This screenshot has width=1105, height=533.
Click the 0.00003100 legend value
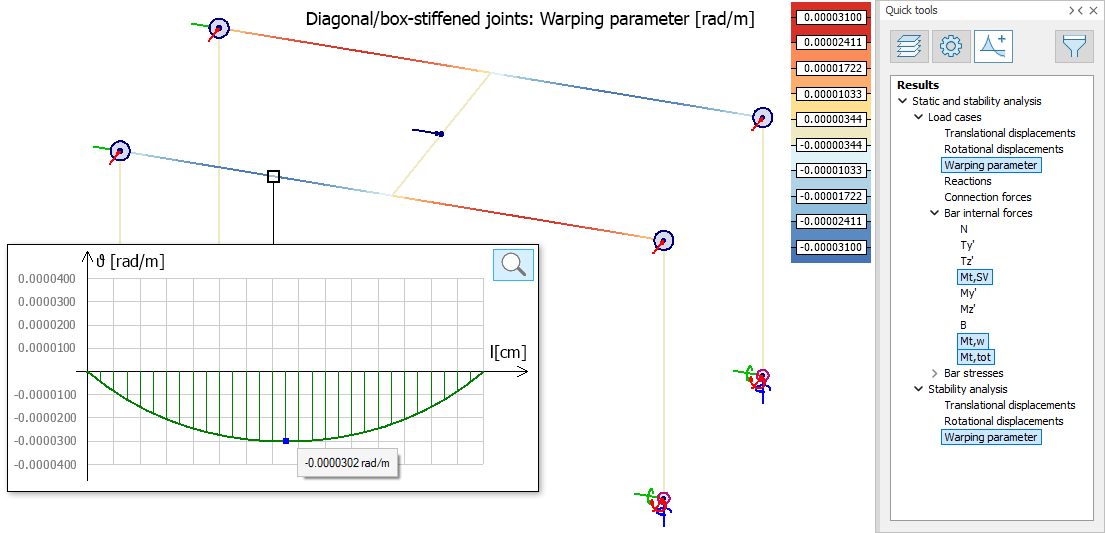pos(831,16)
